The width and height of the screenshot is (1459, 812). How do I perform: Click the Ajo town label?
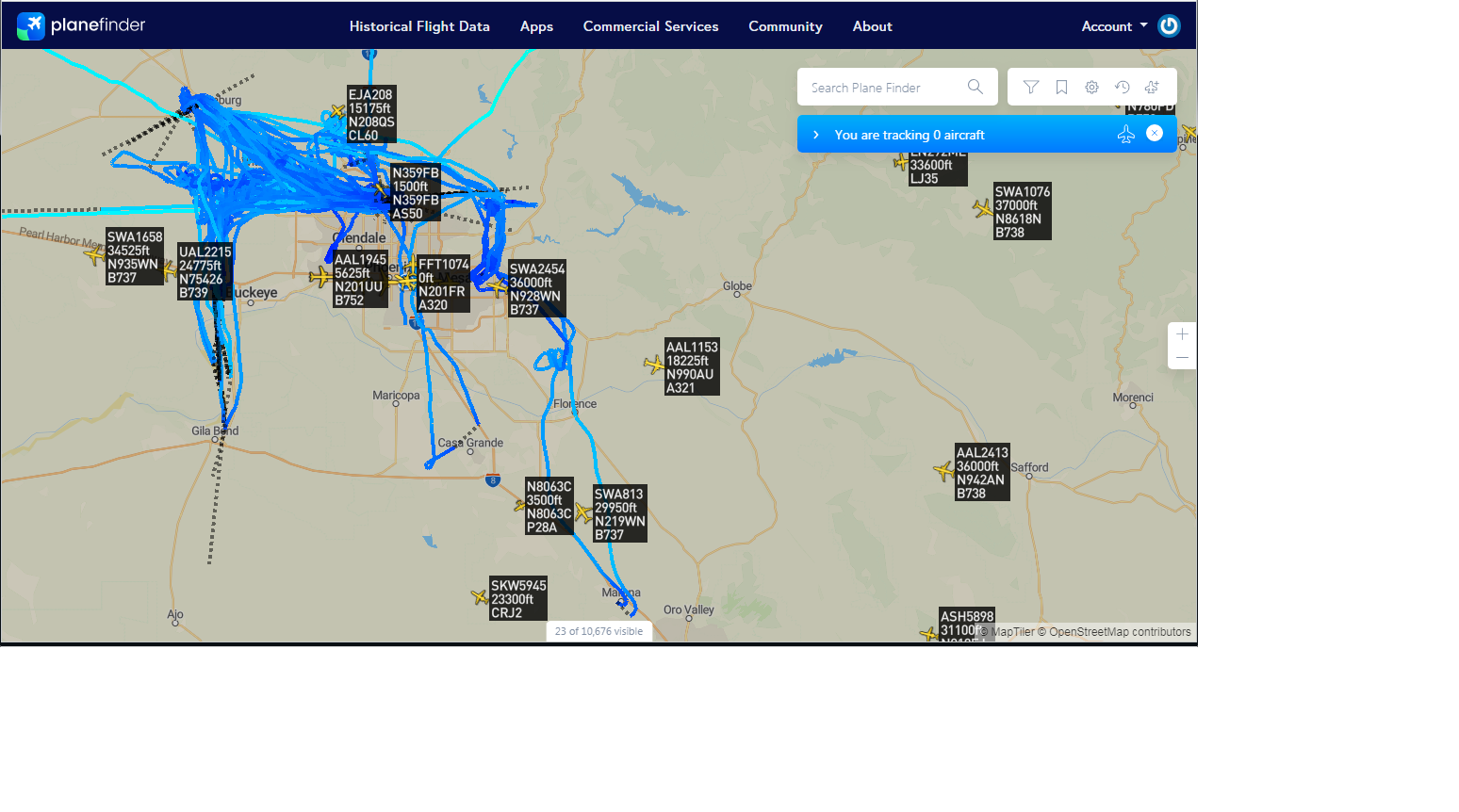point(175,614)
